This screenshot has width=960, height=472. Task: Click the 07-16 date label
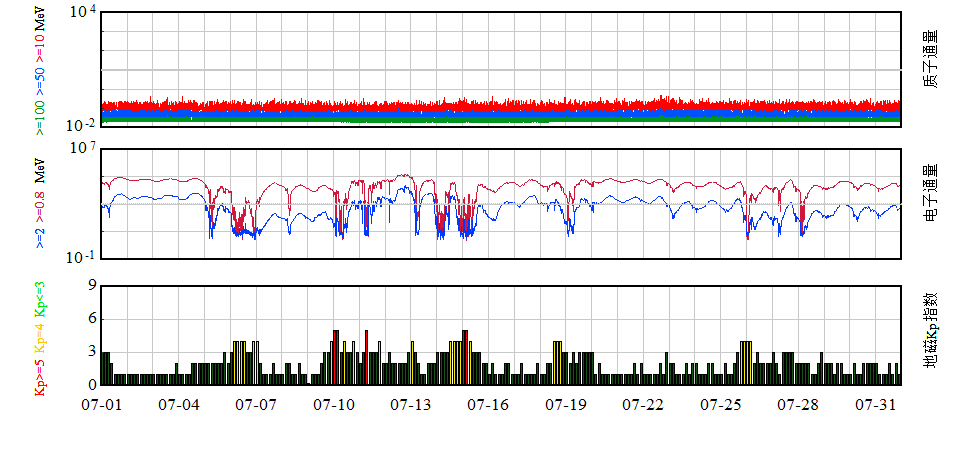pos(488,405)
